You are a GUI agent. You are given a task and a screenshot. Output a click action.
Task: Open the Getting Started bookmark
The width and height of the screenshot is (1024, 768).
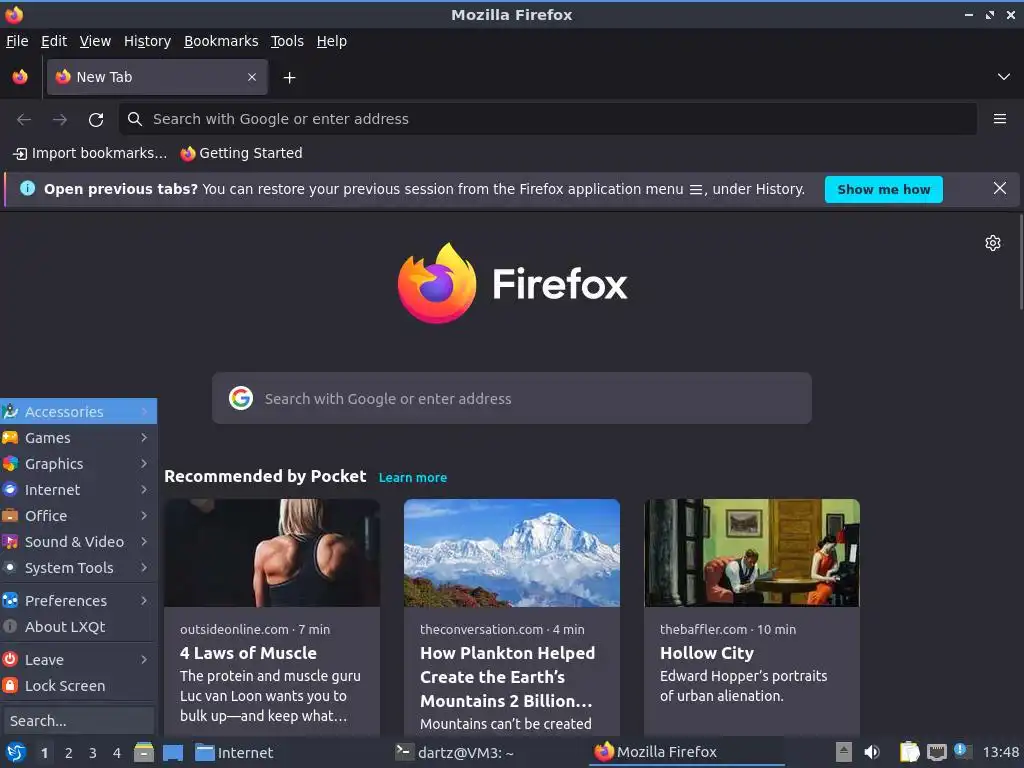pyautogui.click(x=242, y=153)
